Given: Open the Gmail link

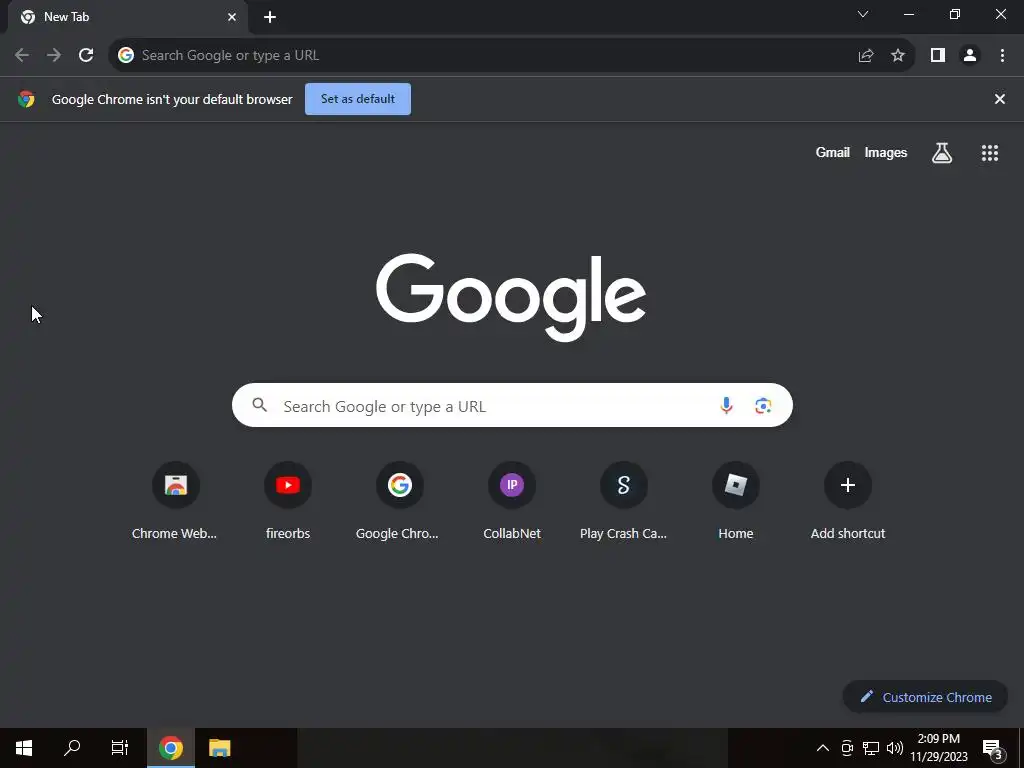Looking at the screenshot, I should pos(833,153).
